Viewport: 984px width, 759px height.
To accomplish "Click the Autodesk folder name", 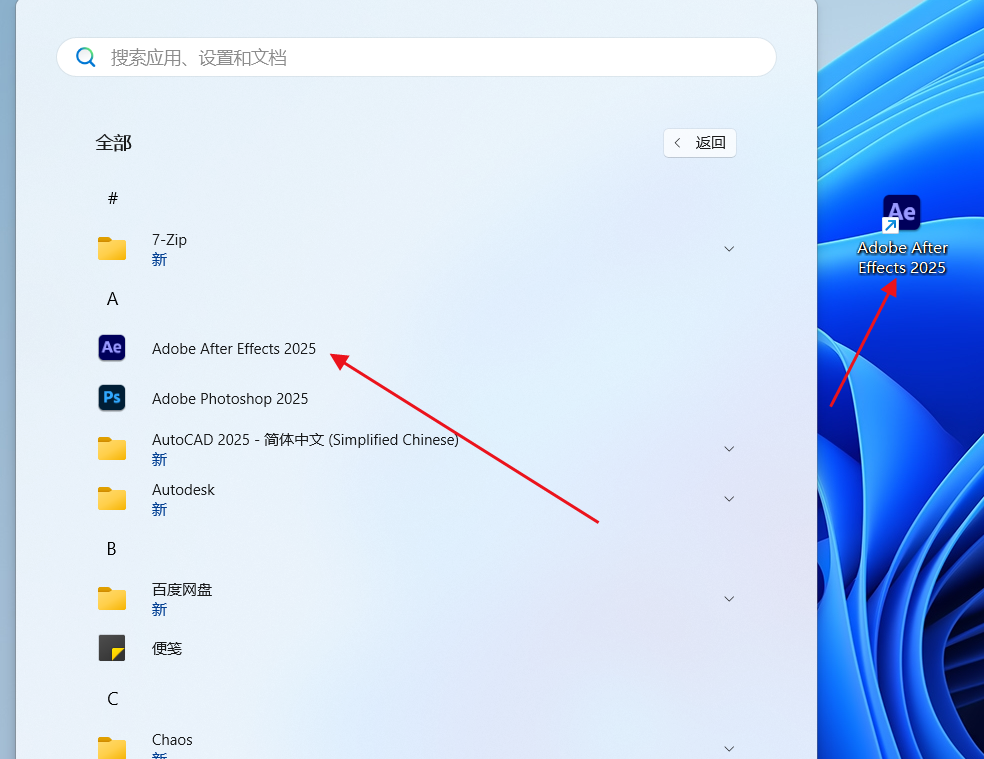I will (x=183, y=490).
